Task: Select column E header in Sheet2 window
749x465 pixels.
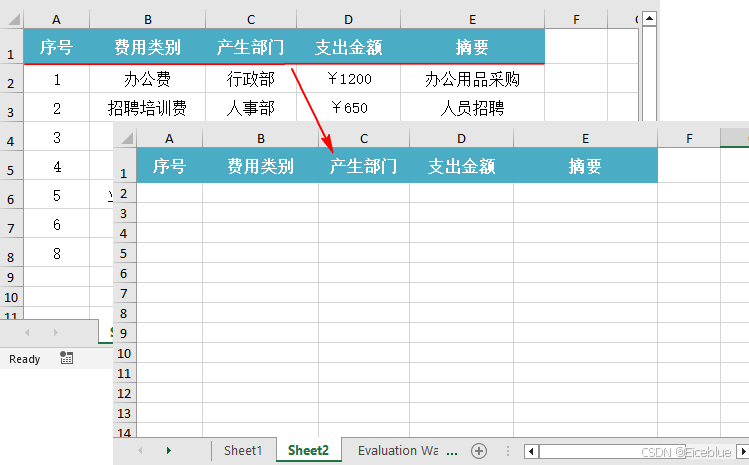Action: pos(586,139)
